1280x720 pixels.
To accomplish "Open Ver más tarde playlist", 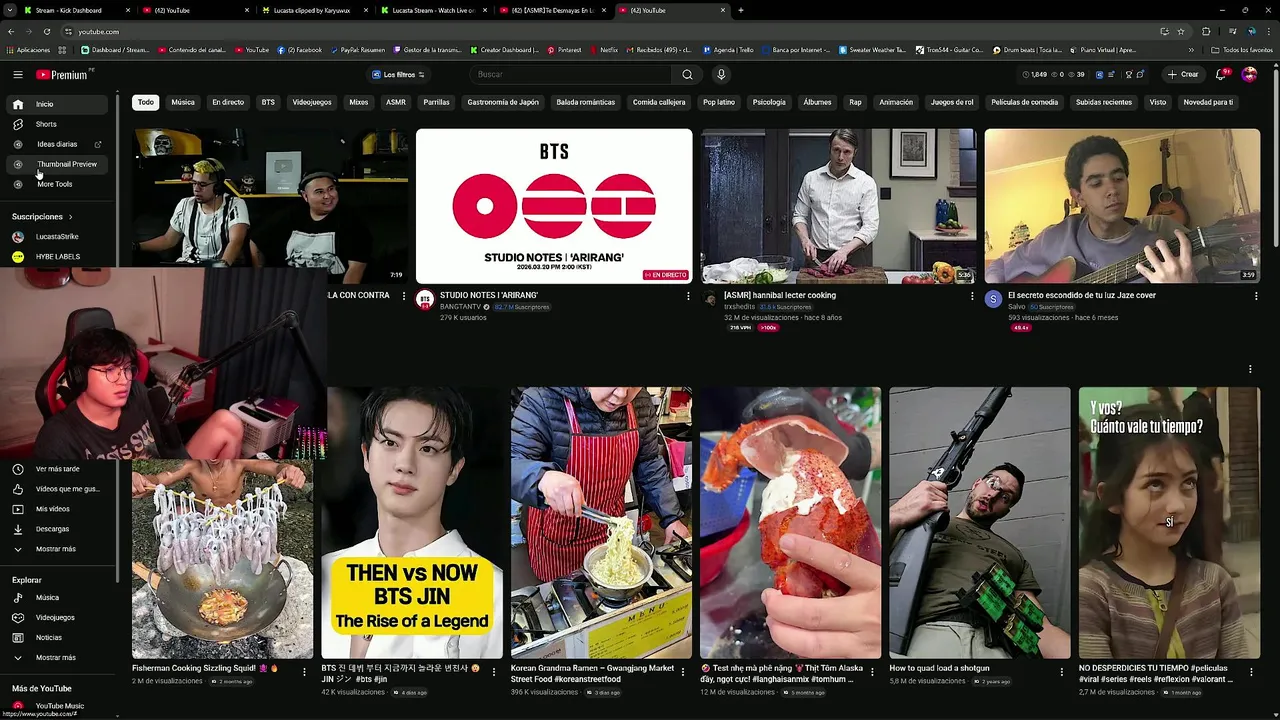I will [x=58, y=469].
